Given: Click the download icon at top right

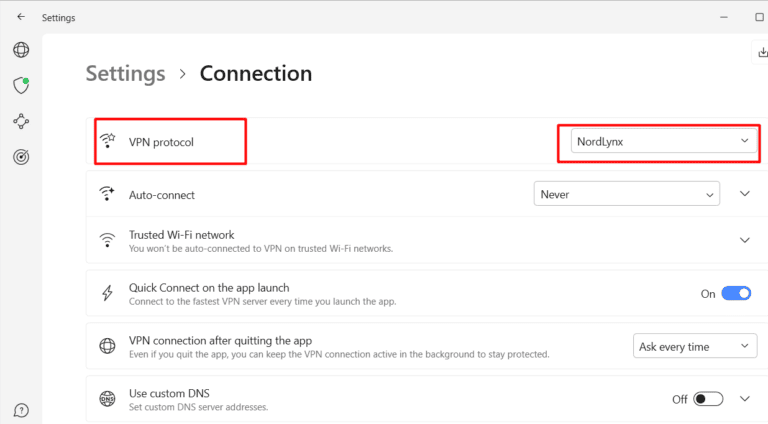Looking at the screenshot, I should (760, 52).
